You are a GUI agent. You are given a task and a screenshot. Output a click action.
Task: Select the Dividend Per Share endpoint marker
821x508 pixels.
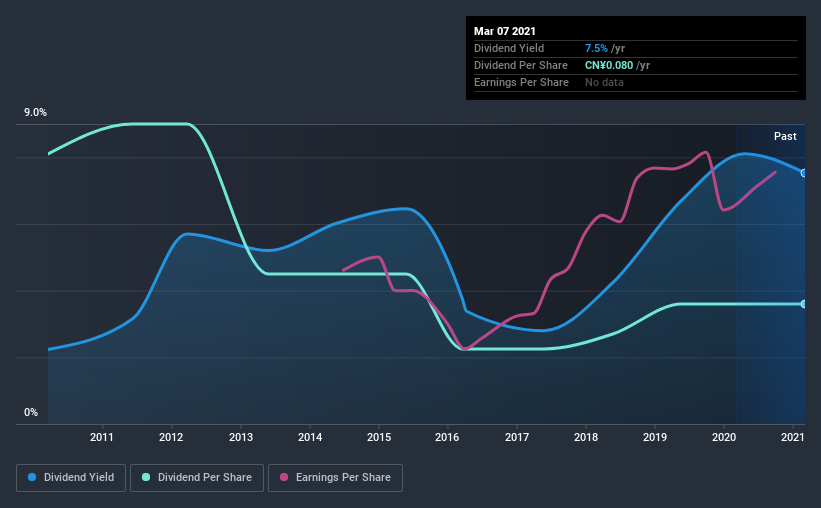(803, 304)
